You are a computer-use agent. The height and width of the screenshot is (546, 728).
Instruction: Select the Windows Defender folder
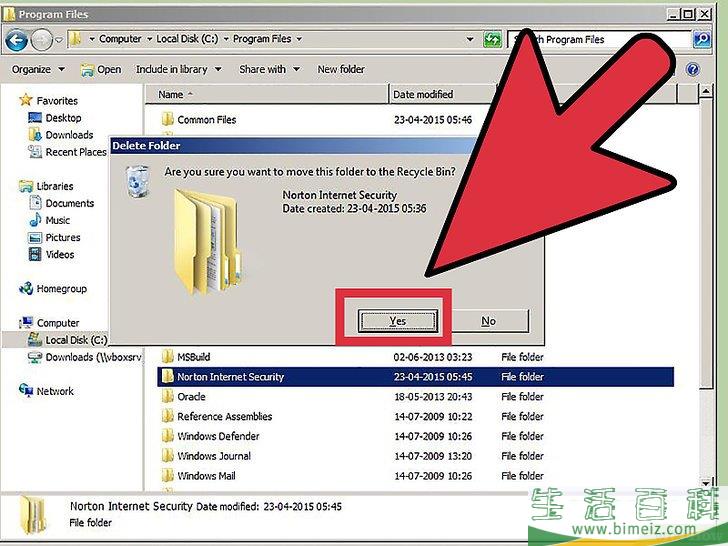[x=218, y=436]
